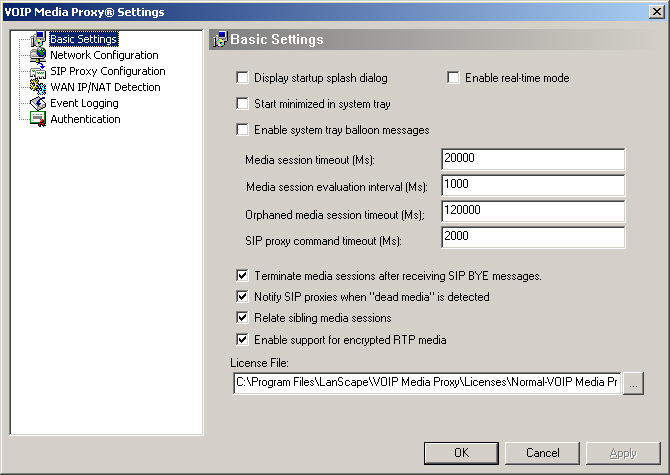
Task: Click the Media session evaluation interval field
Action: coord(533,185)
